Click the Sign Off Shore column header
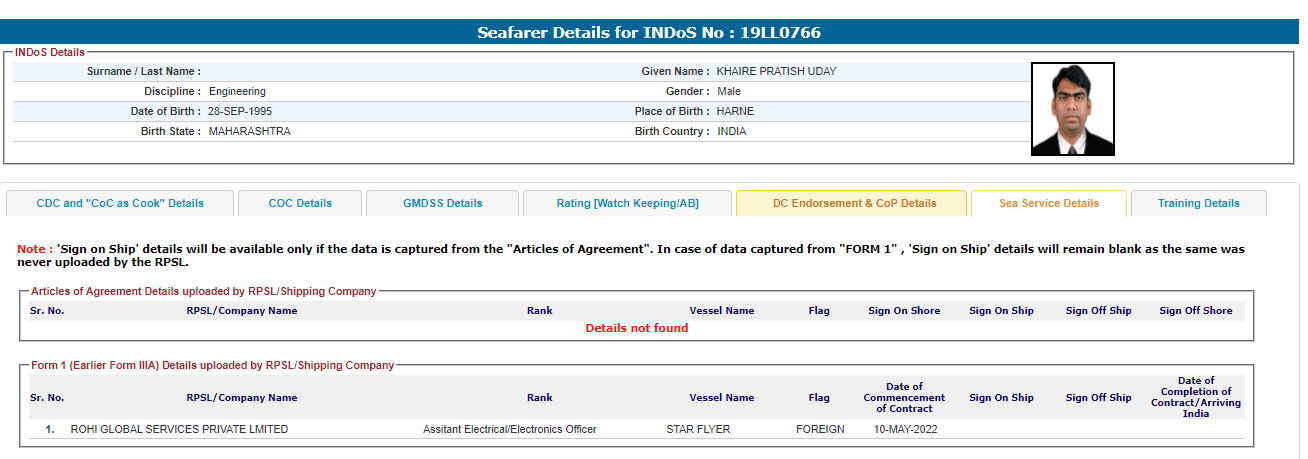Image resolution: width=1308 pixels, height=459 pixels. click(x=1196, y=311)
